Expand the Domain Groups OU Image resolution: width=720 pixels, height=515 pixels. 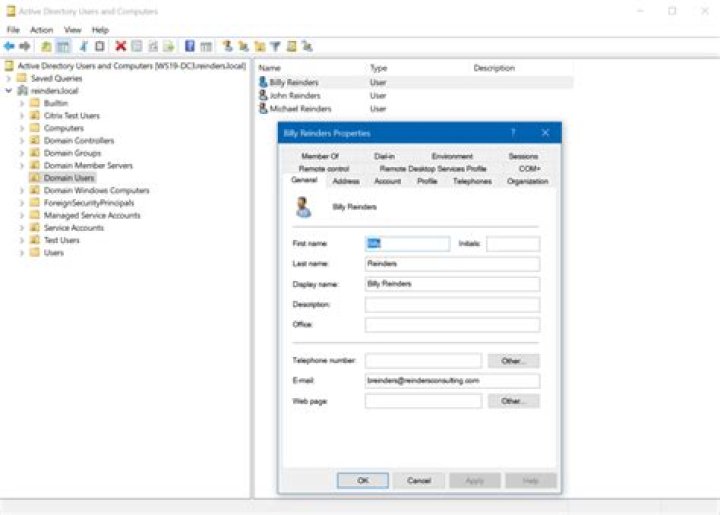[x=22, y=153]
